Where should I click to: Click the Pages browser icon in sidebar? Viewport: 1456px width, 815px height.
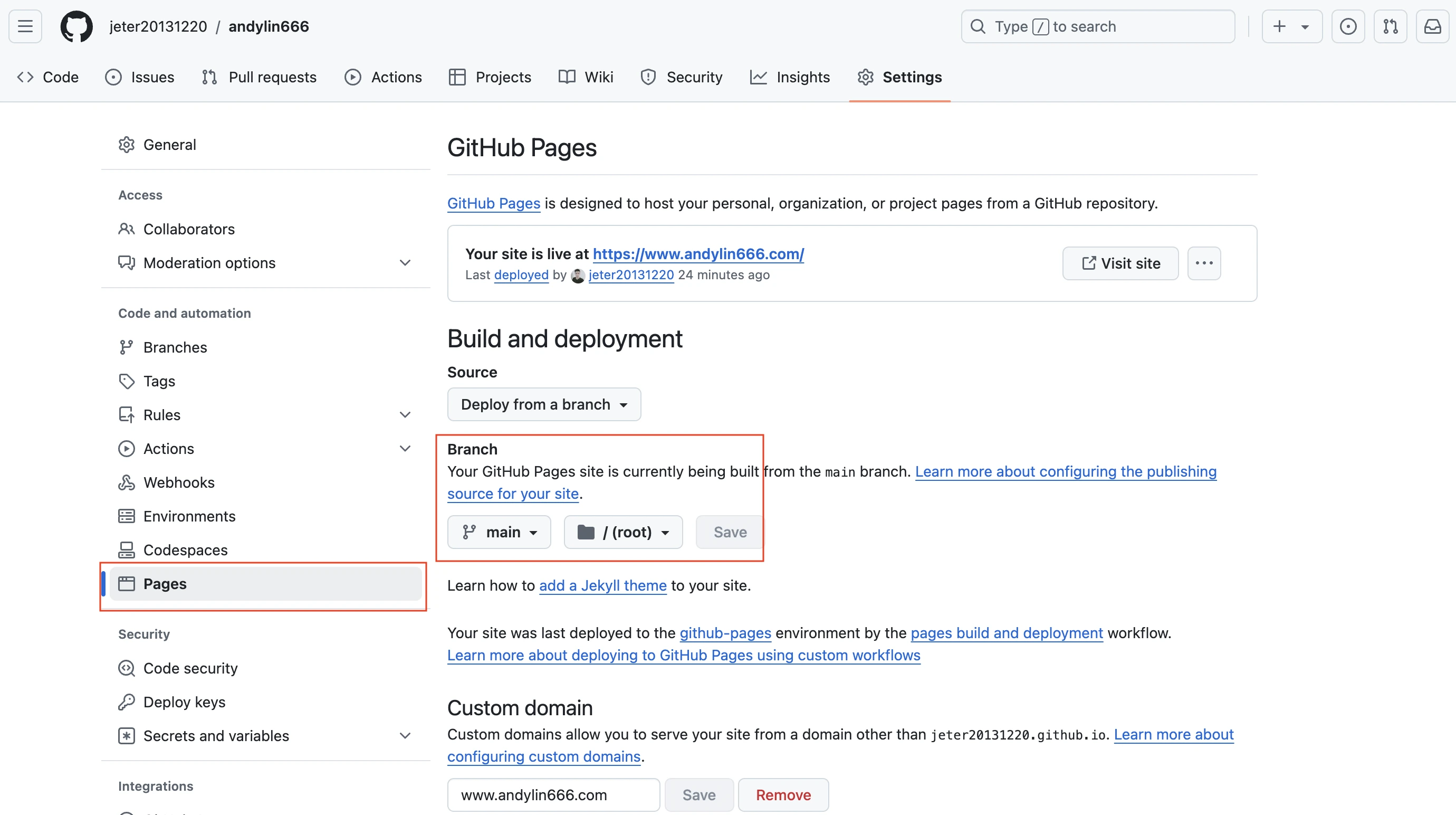(x=127, y=584)
